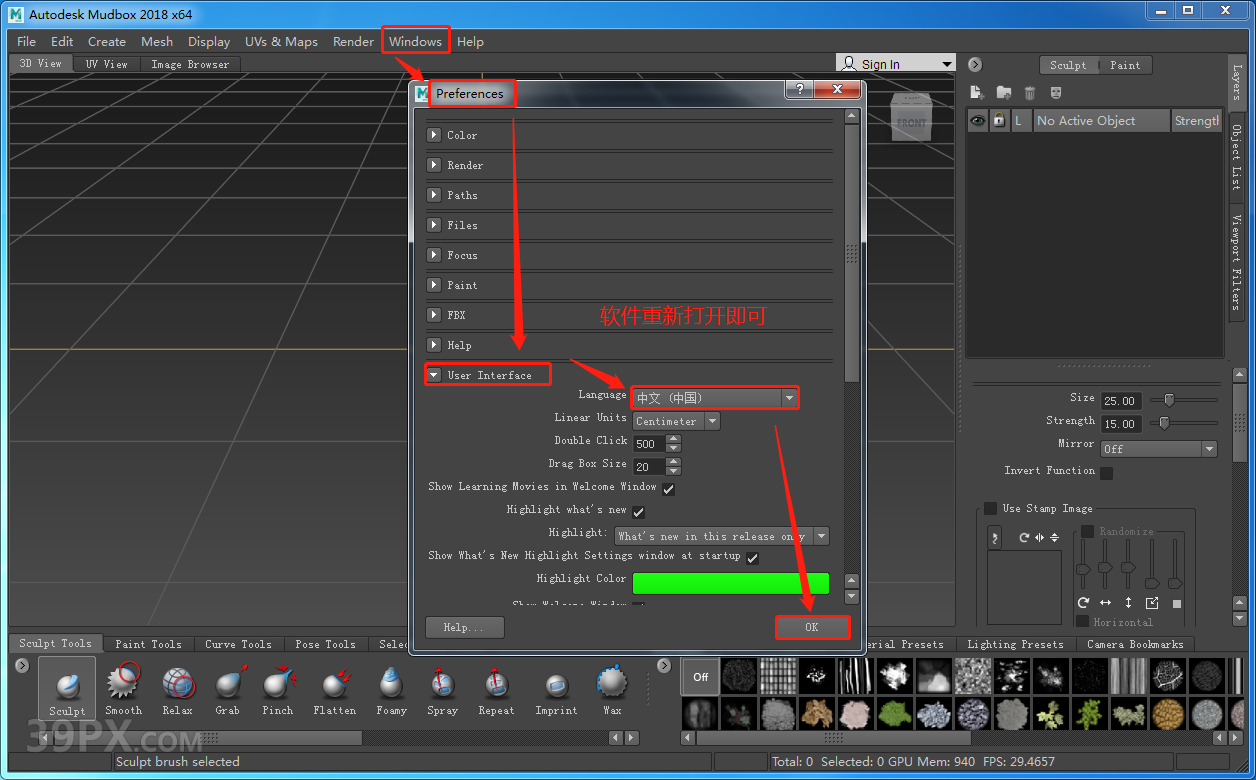Click the green Highlight Color swatch
The width and height of the screenshot is (1256, 780).
pos(731,582)
